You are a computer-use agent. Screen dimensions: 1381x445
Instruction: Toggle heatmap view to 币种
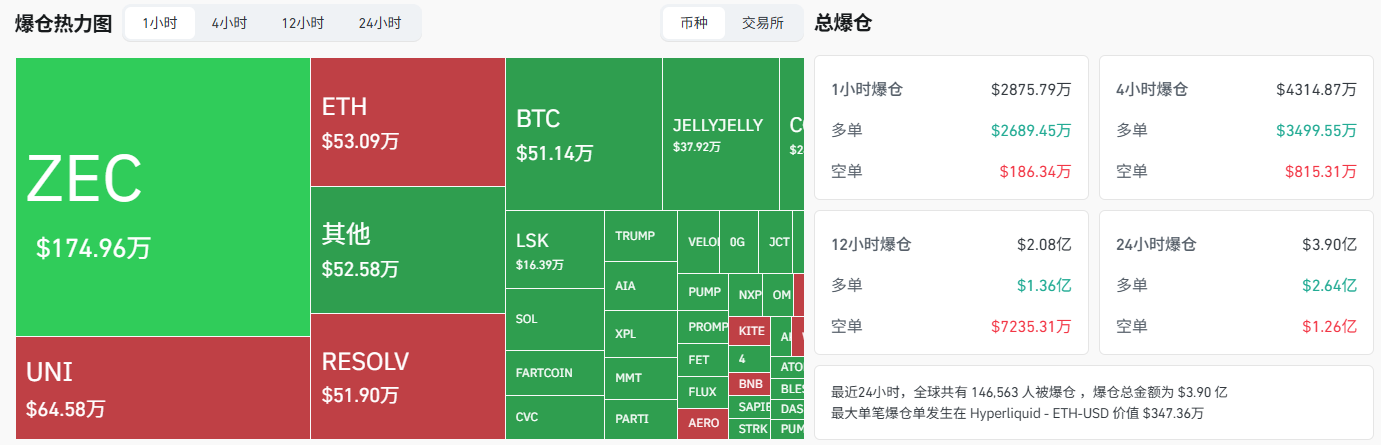[x=694, y=23]
